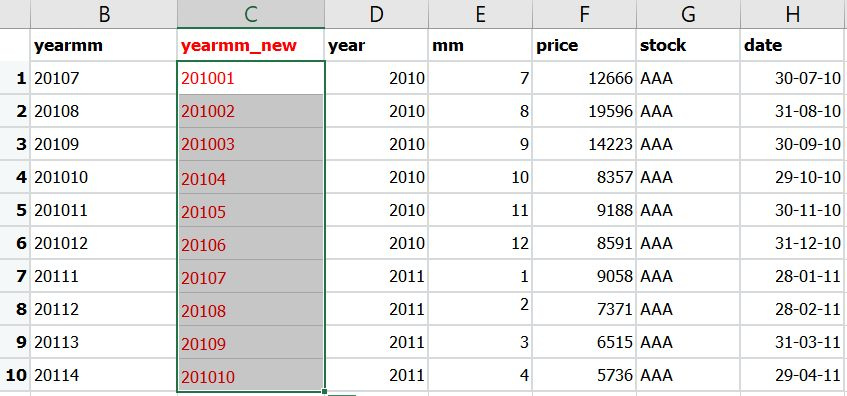Select the red 201001 cell
This screenshot has width=847, height=396.
pyautogui.click(x=251, y=78)
